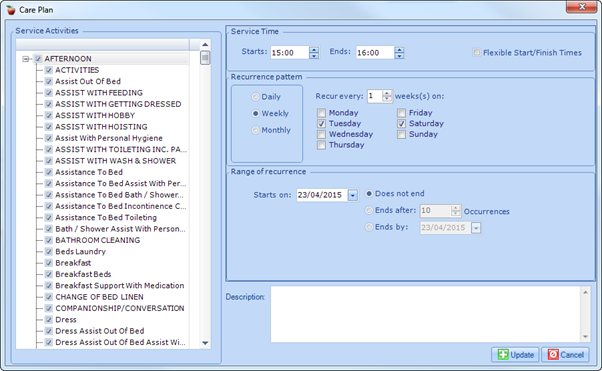This screenshot has height=371, width=602.
Task: Open the Starts on date dropdown
Action: click(353, 195)
